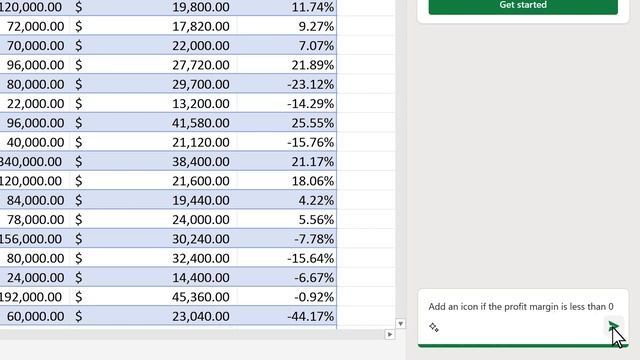Select the cell with value 45,360.00
Viewport: 640px width, 360px height.
pos(153,297)
